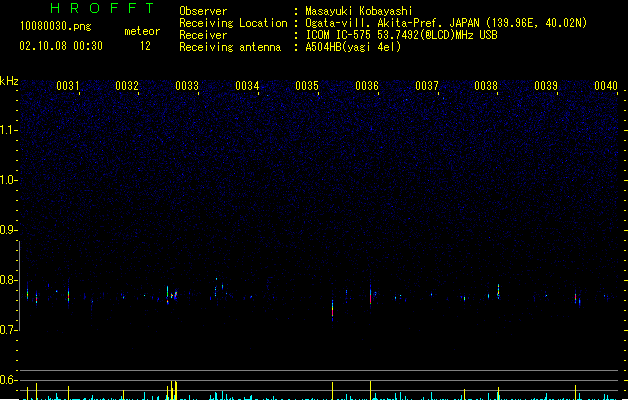Click the Observer label
This screenshot has height=400, width=629.
pyautogui.click(x=203, y=11)
